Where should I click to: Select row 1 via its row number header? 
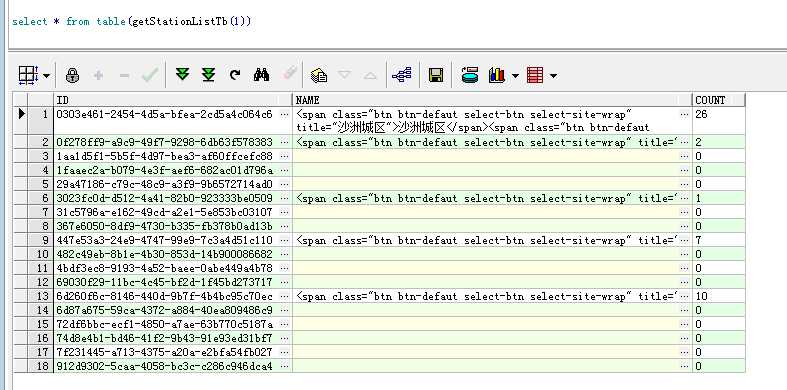pyautogui.click(x=40, y=120)
